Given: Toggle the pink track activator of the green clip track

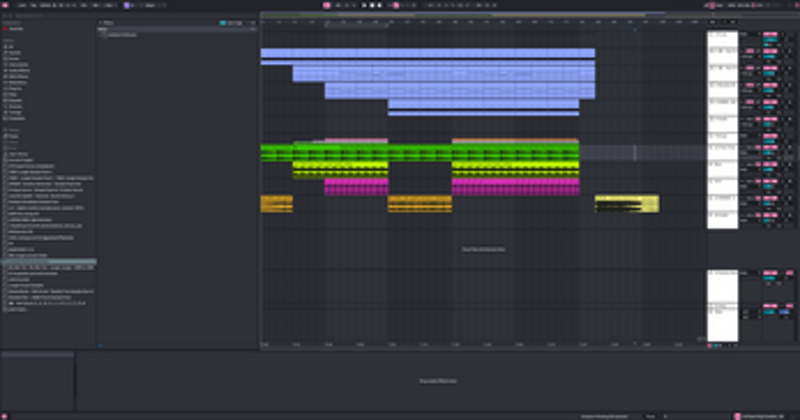Looking at the screenshot, I should point(770,147).
